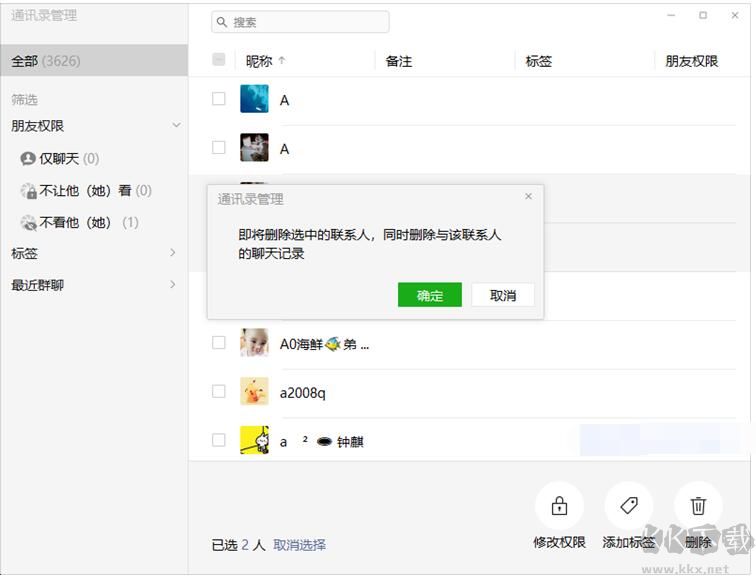
Task: Check the box for A0海鲜 contact
Action: pos(219,343)
